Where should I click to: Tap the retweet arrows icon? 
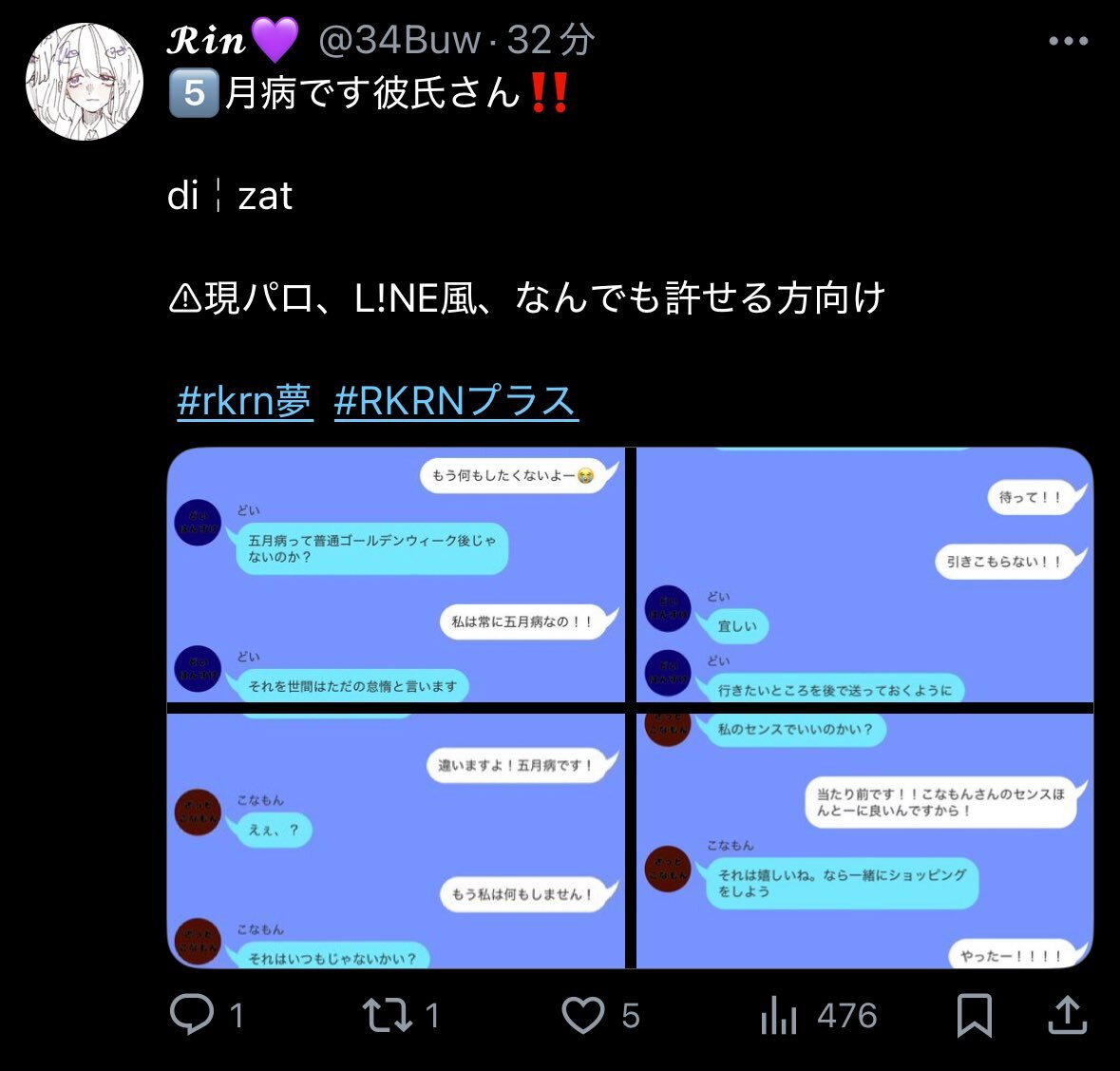click(x=388, y=1015)
